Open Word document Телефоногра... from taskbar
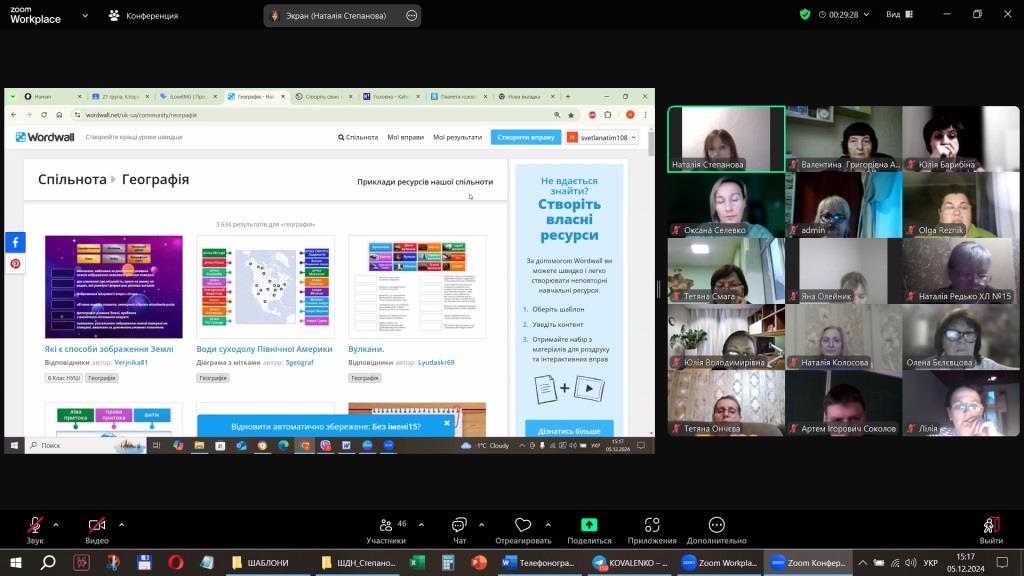Viewport: 1024px width, 576px height. (539, 563)
